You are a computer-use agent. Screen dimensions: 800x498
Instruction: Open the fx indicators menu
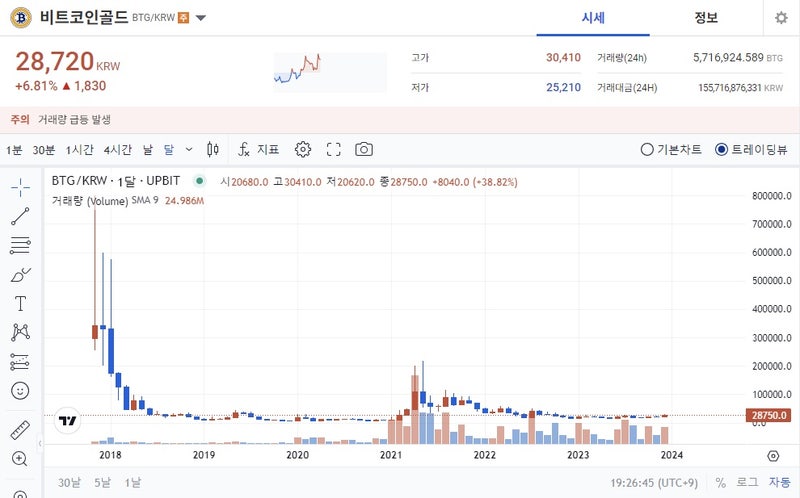[x=258, y=150]
